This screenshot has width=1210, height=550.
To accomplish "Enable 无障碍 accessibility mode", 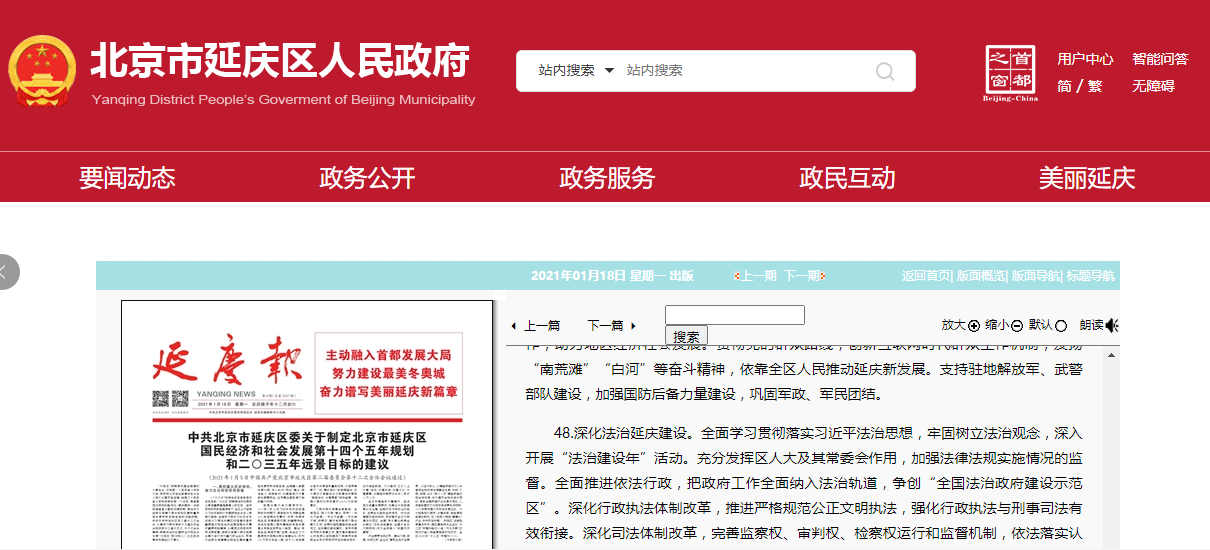I will pos(1153,86).
